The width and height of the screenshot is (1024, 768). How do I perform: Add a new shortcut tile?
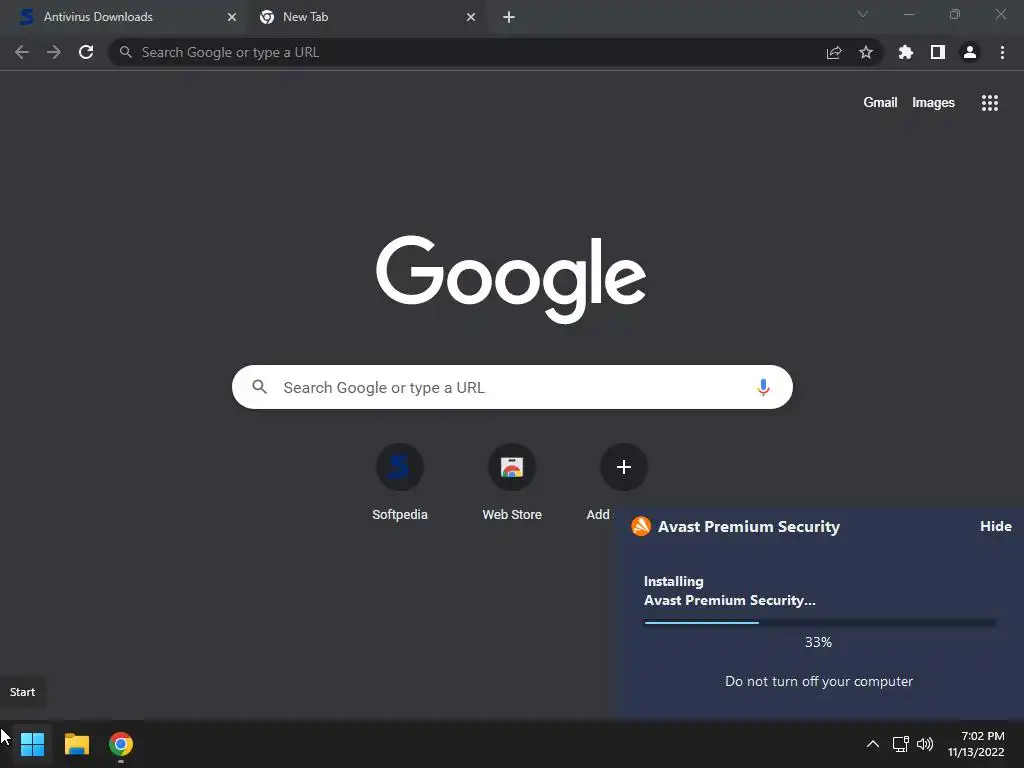(x=624, y=468)
